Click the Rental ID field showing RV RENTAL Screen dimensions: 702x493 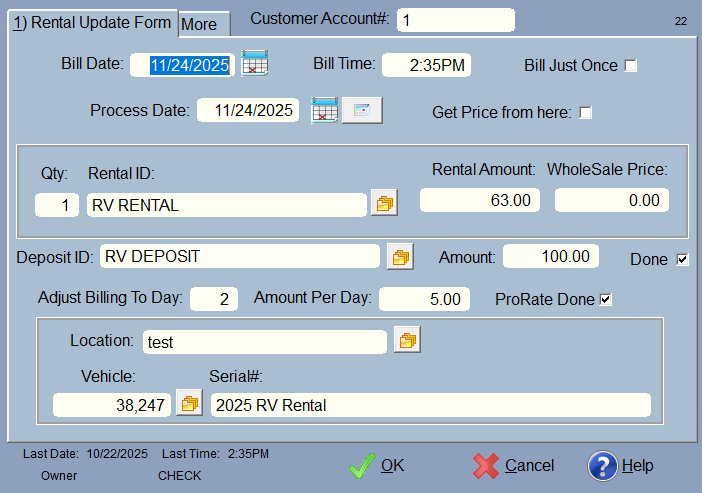227,205
